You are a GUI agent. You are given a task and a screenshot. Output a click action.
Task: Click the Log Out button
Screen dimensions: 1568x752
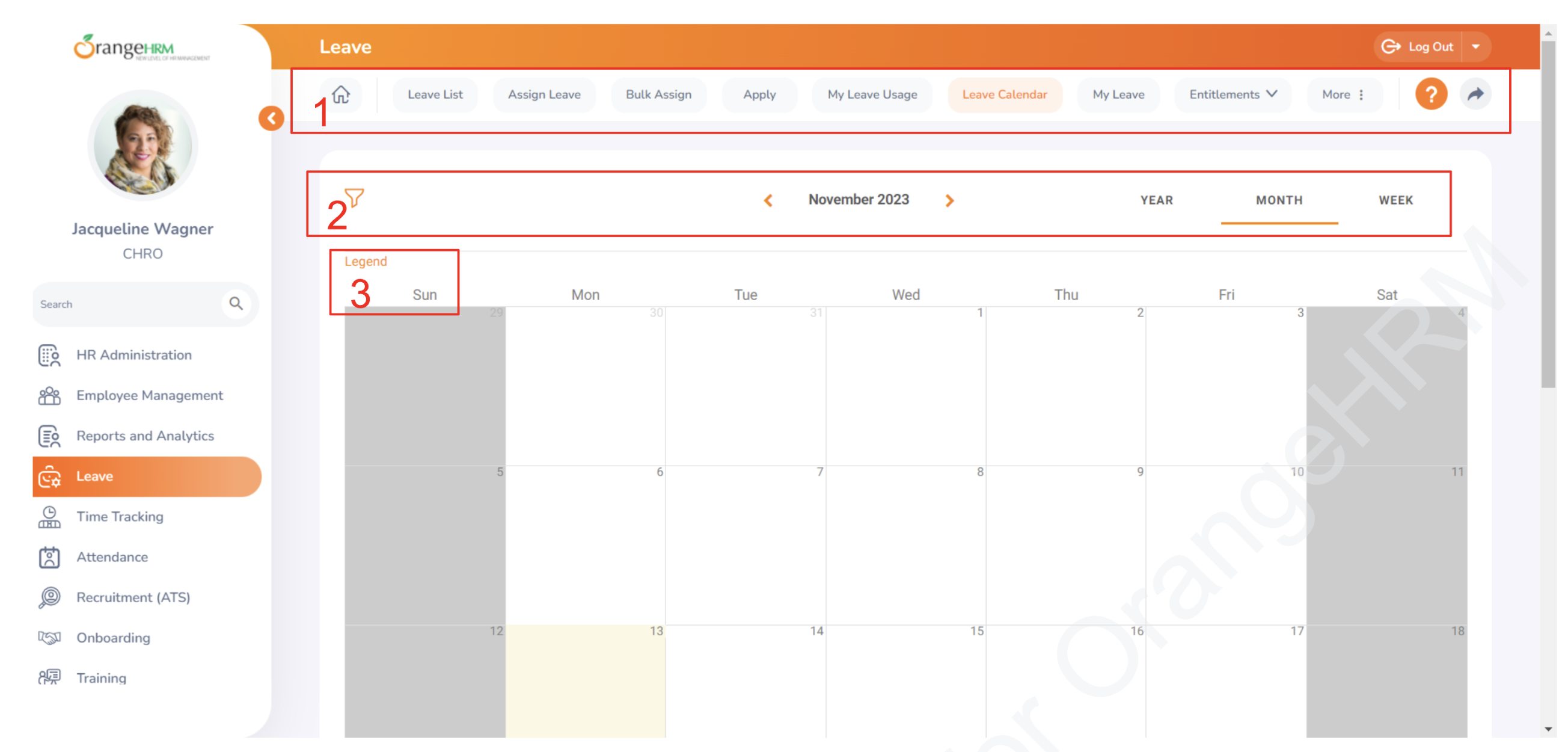coord(1418,47)
